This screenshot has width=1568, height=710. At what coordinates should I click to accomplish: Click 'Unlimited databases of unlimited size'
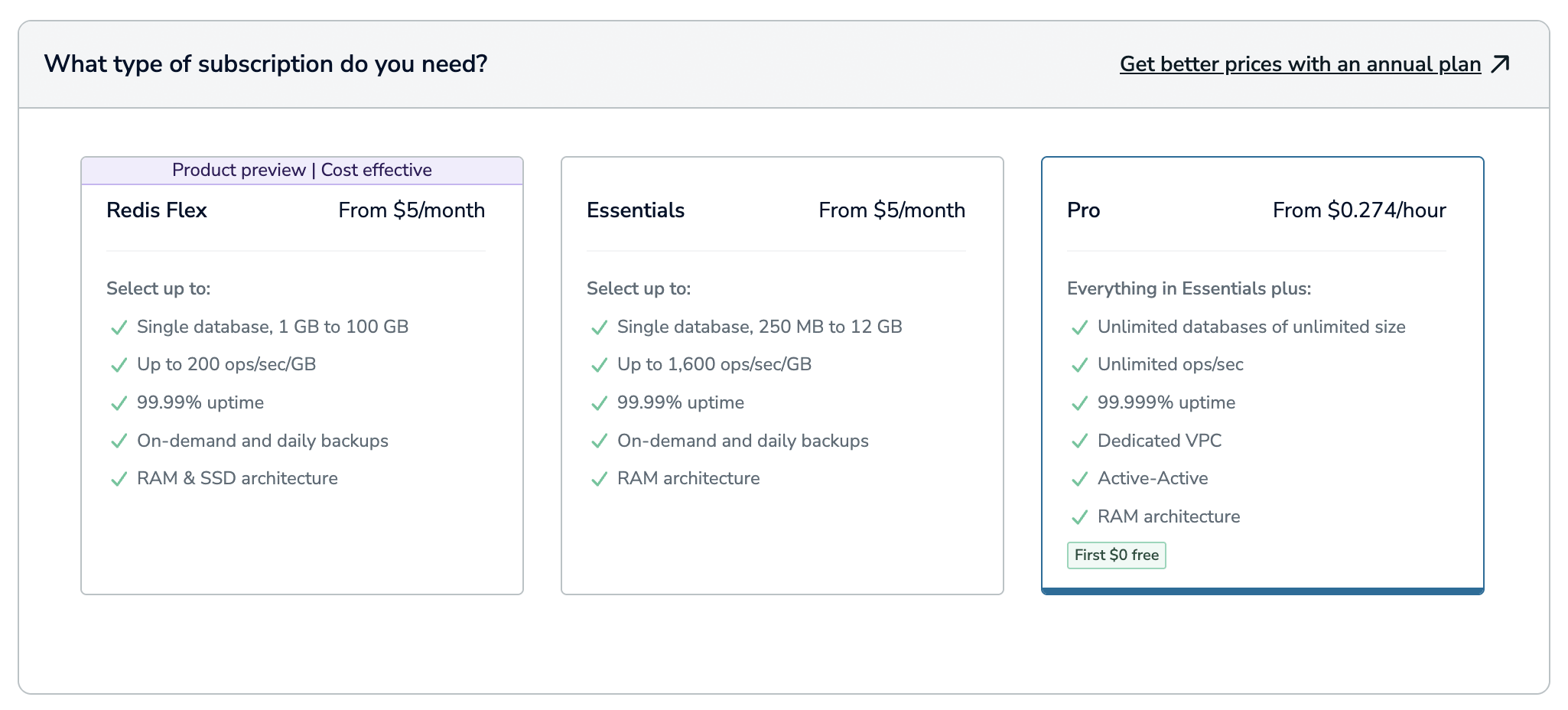pyautogui.click(x=1251, y=327)
